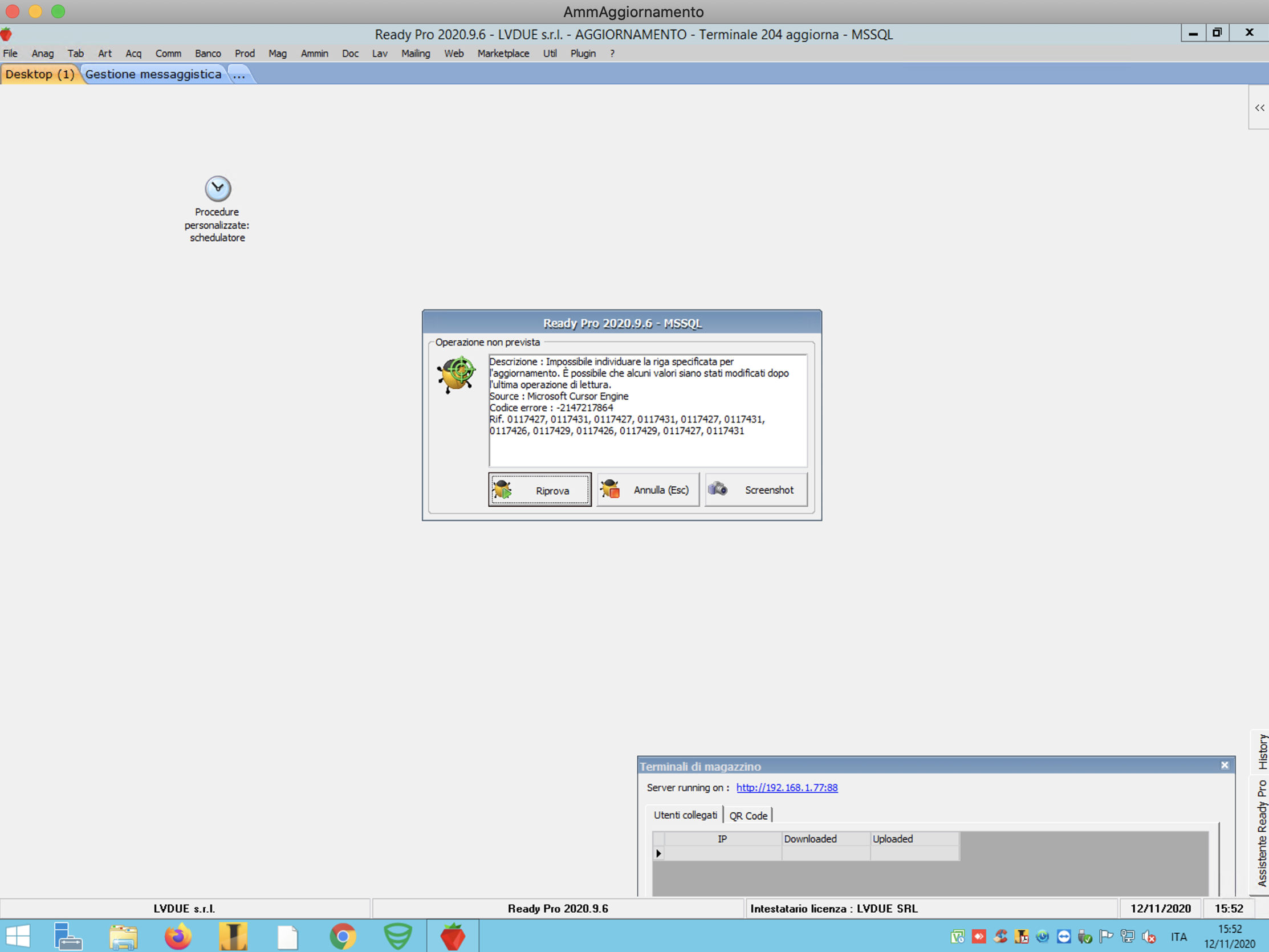The width and height of the screenshot is (1269, 952).
Task: Open the yellow book app in taskbar
Action: [x=233, y=937]
